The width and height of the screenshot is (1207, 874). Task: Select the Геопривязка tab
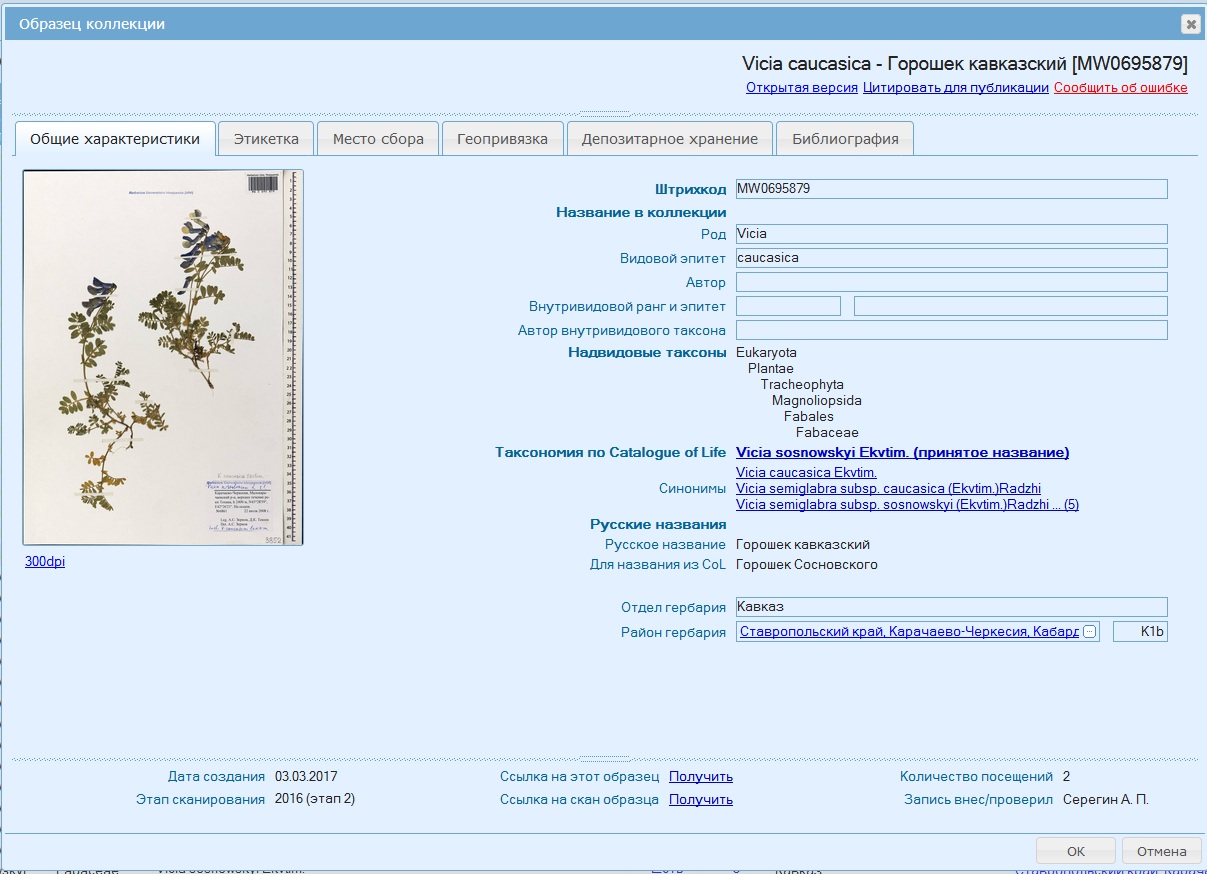coord(502,139)
